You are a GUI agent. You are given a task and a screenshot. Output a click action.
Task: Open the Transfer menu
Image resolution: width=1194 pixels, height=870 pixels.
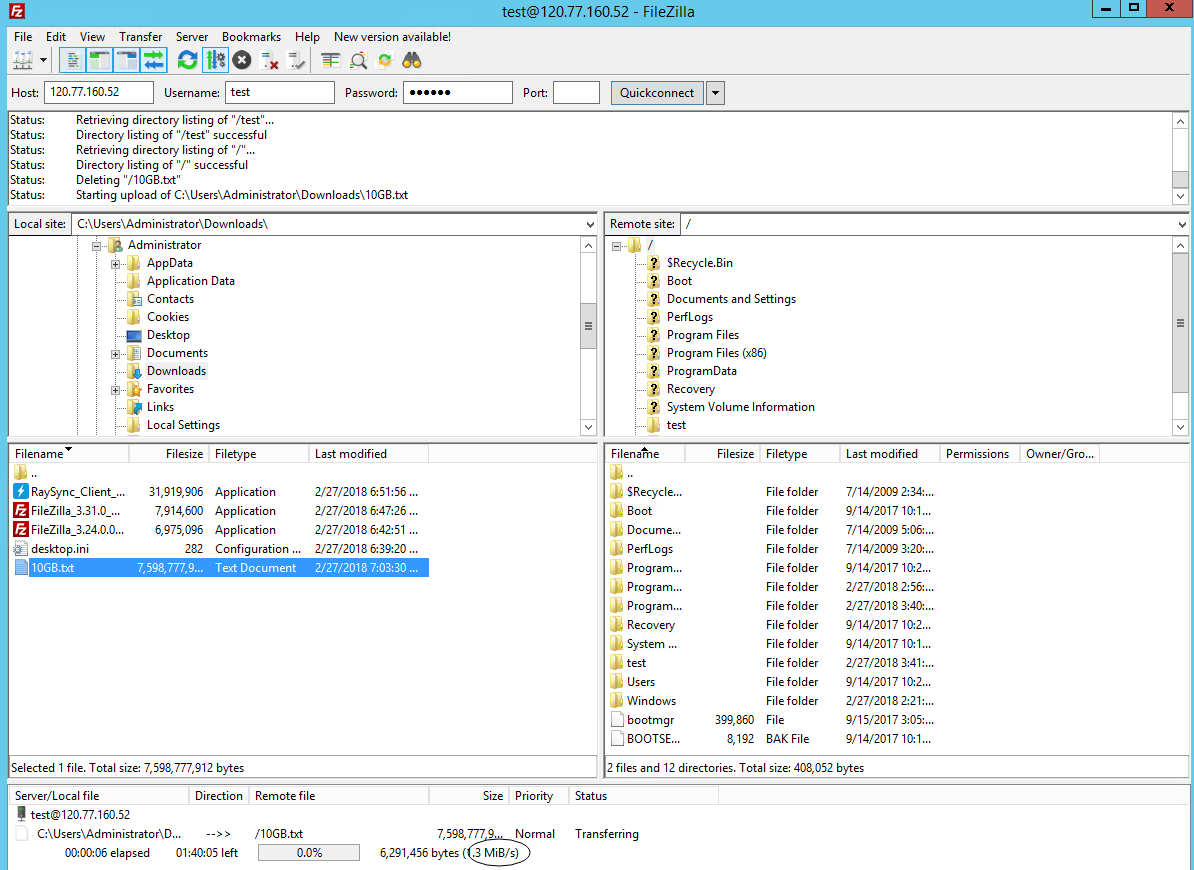point(140,37)
